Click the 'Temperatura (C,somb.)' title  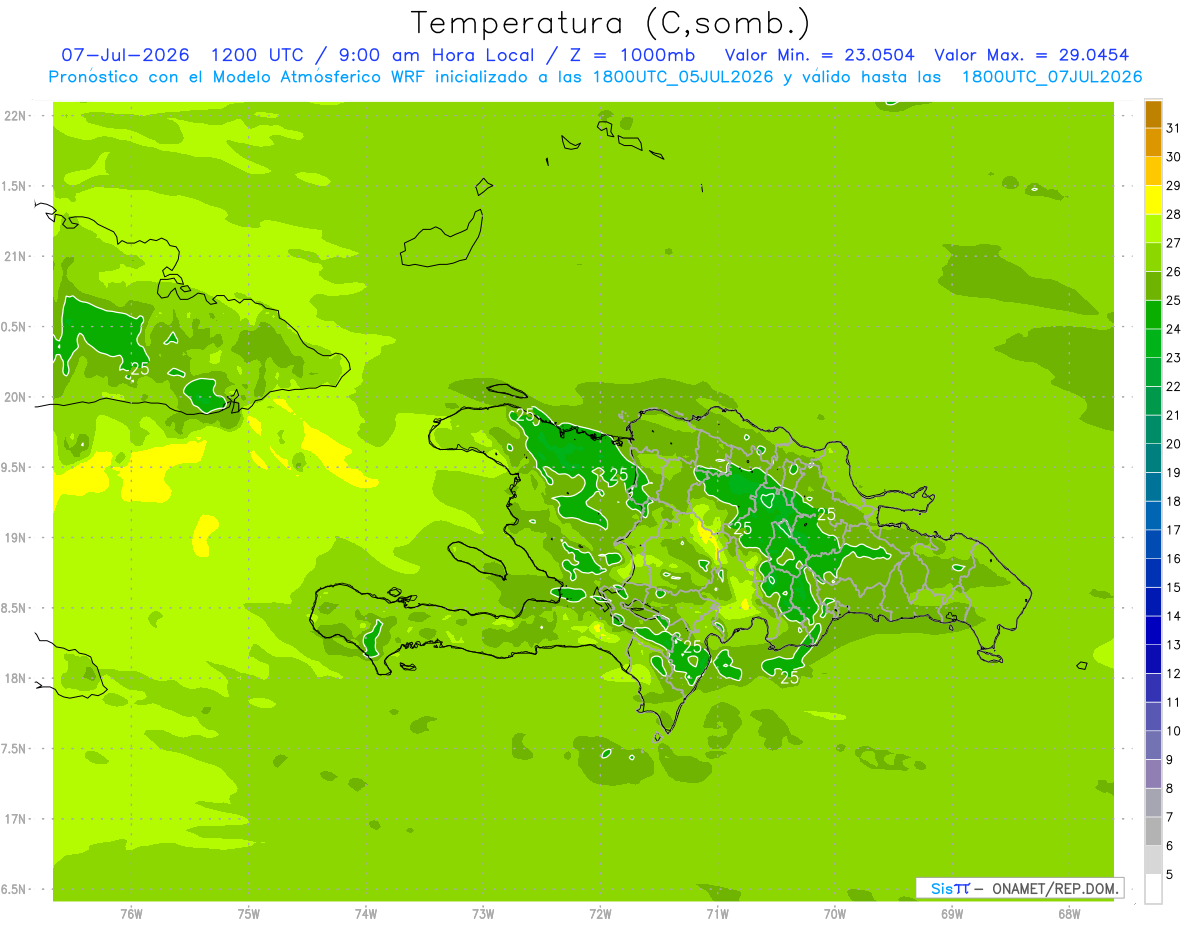(x=611, y=22)
